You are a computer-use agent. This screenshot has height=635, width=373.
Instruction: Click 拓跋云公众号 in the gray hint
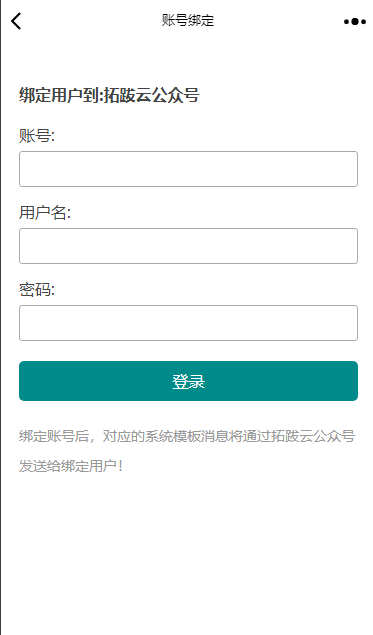313,436
